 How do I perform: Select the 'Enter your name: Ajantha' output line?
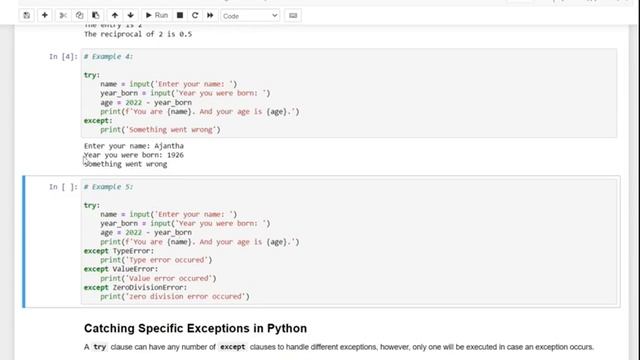click(134, 146)
